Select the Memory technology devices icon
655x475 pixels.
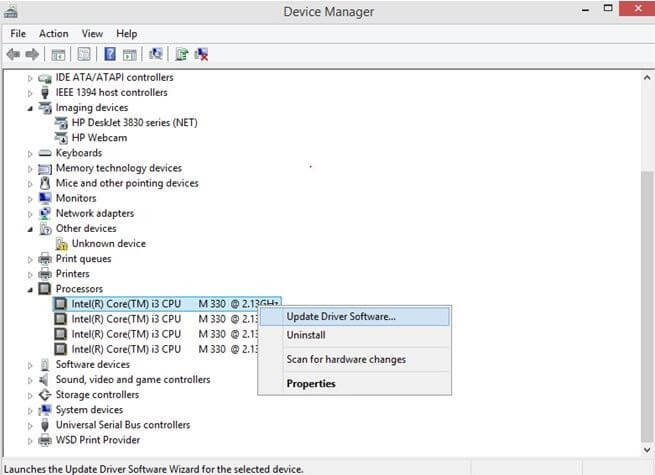(x=45, y=168)
